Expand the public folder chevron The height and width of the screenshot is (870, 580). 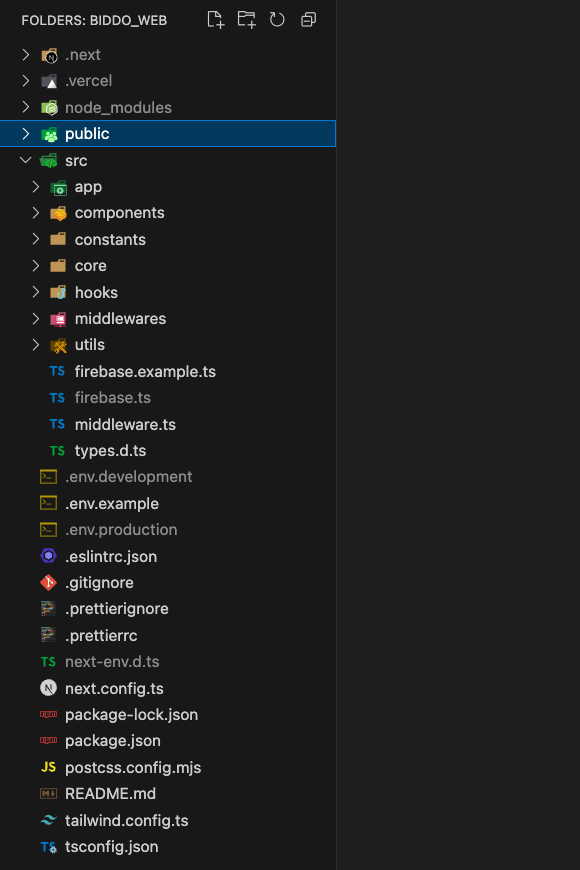point(26,134)
